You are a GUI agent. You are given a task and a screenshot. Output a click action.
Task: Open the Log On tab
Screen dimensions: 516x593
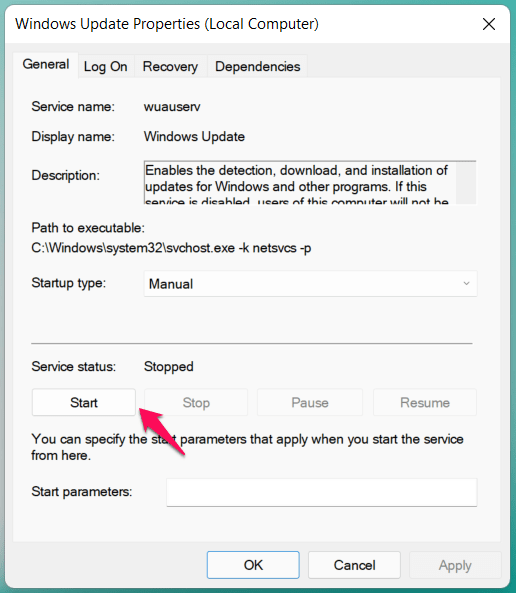pyautogui.click(x=106, y=67)
